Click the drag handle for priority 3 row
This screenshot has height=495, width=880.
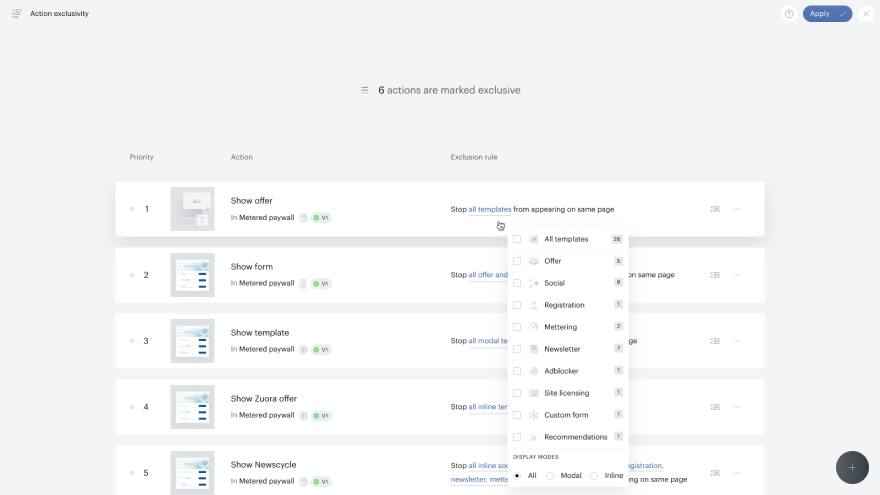click(132, 341)
